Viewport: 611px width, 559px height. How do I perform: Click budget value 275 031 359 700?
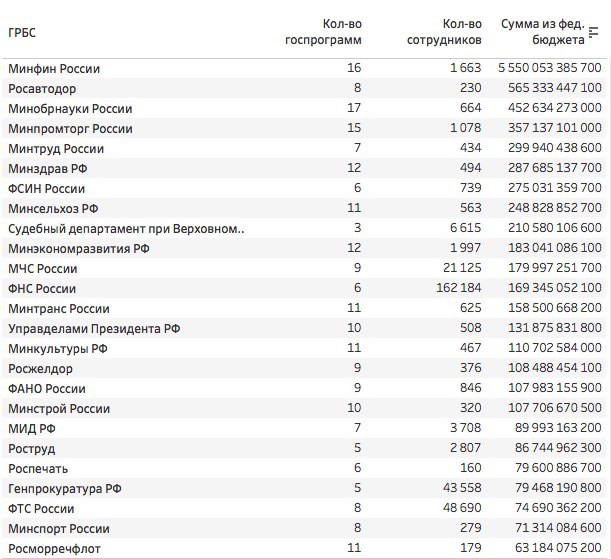click(554, 188)
